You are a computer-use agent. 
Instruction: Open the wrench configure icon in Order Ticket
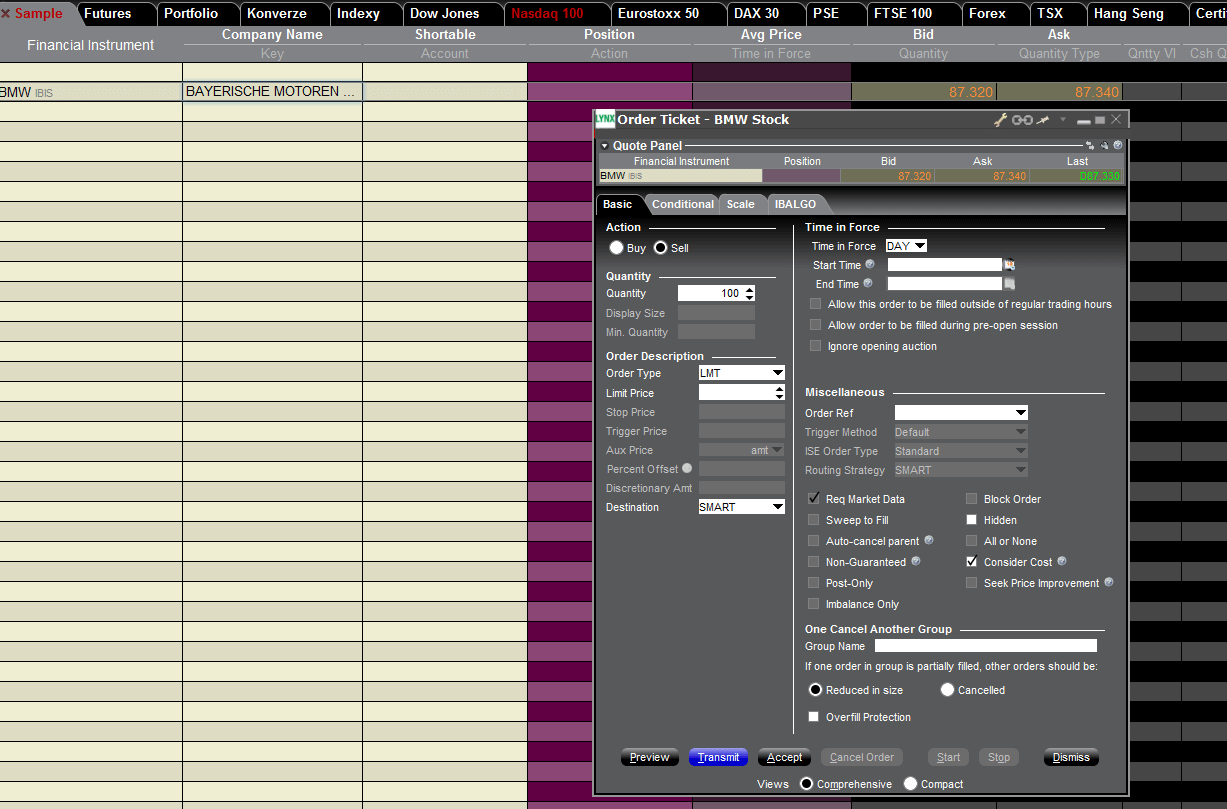[x=1000, y=120]
